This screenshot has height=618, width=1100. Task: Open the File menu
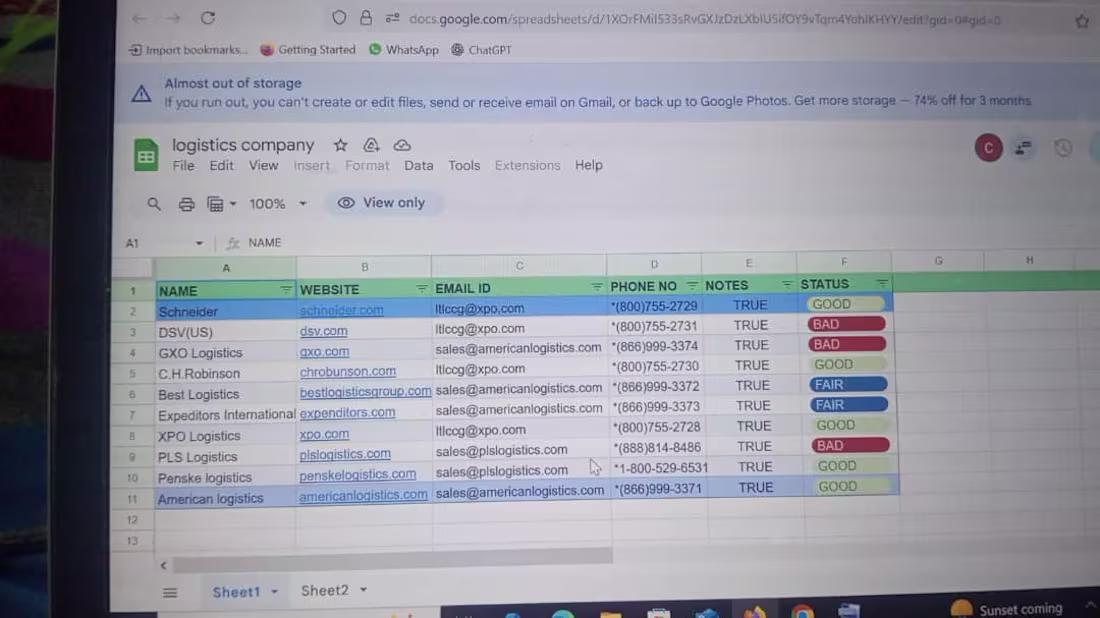click(x=183, y=166)
